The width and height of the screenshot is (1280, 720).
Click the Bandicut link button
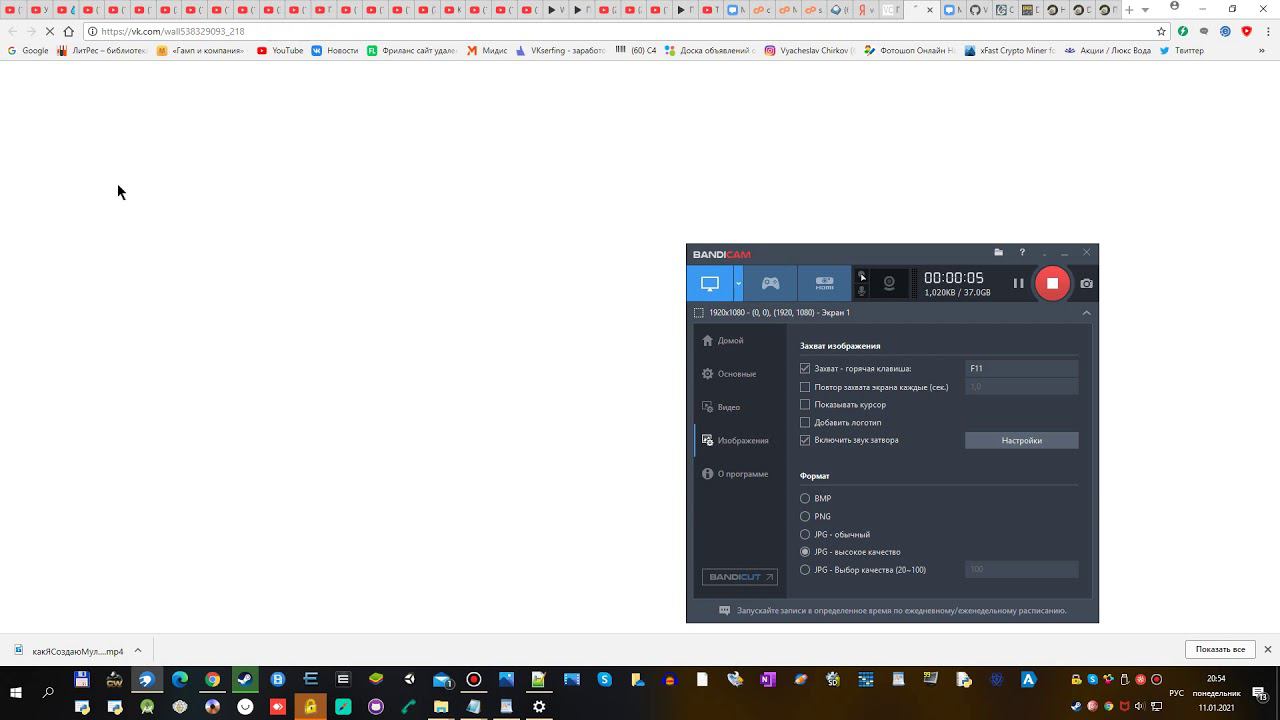739,577
